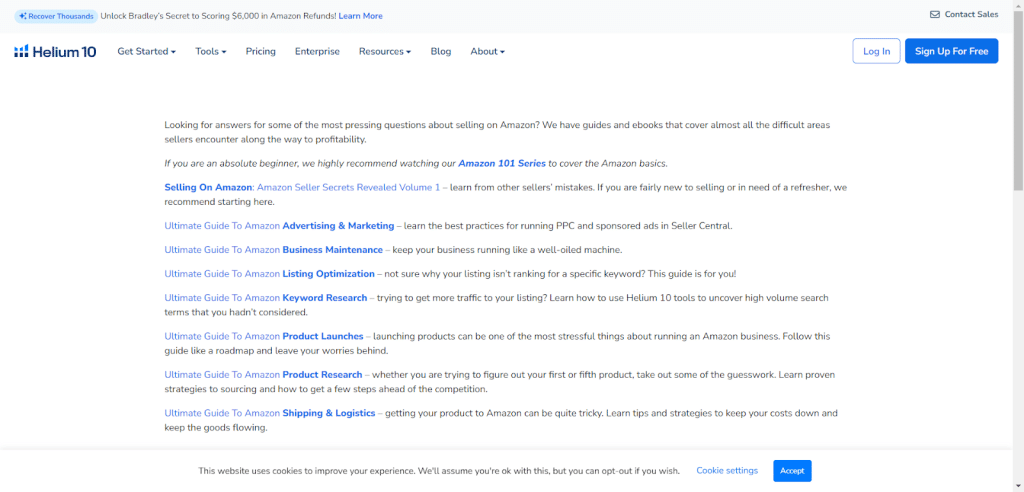The width and height of the screenshot is (1024, 492).
Task: Click Learn More in the top banner
Action: (360, 16)
